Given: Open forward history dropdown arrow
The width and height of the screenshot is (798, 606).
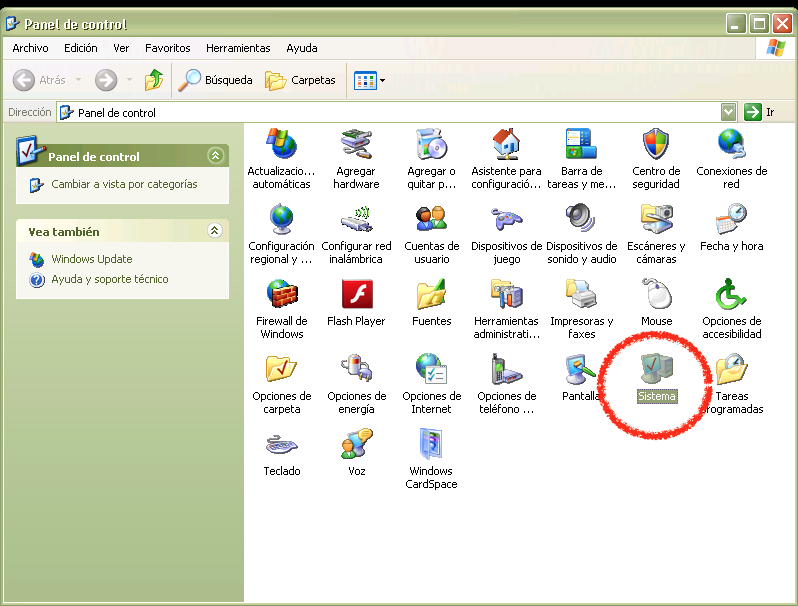Looking at the screenshot, I should pos(129,80).
